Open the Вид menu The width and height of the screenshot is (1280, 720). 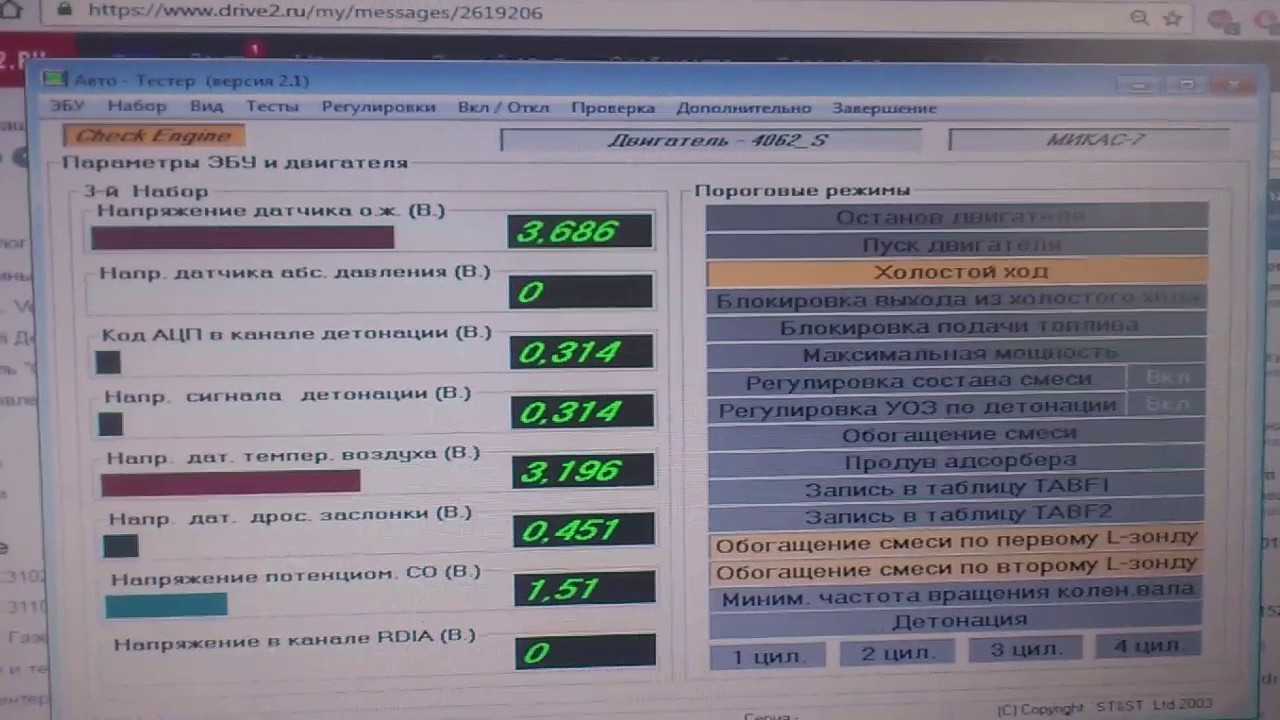click(206, 107)
